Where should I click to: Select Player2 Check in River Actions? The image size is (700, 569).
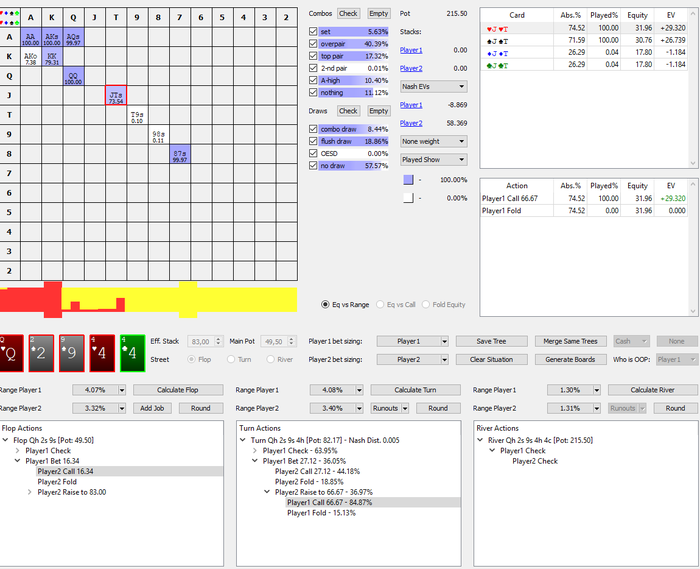[535, 461]
